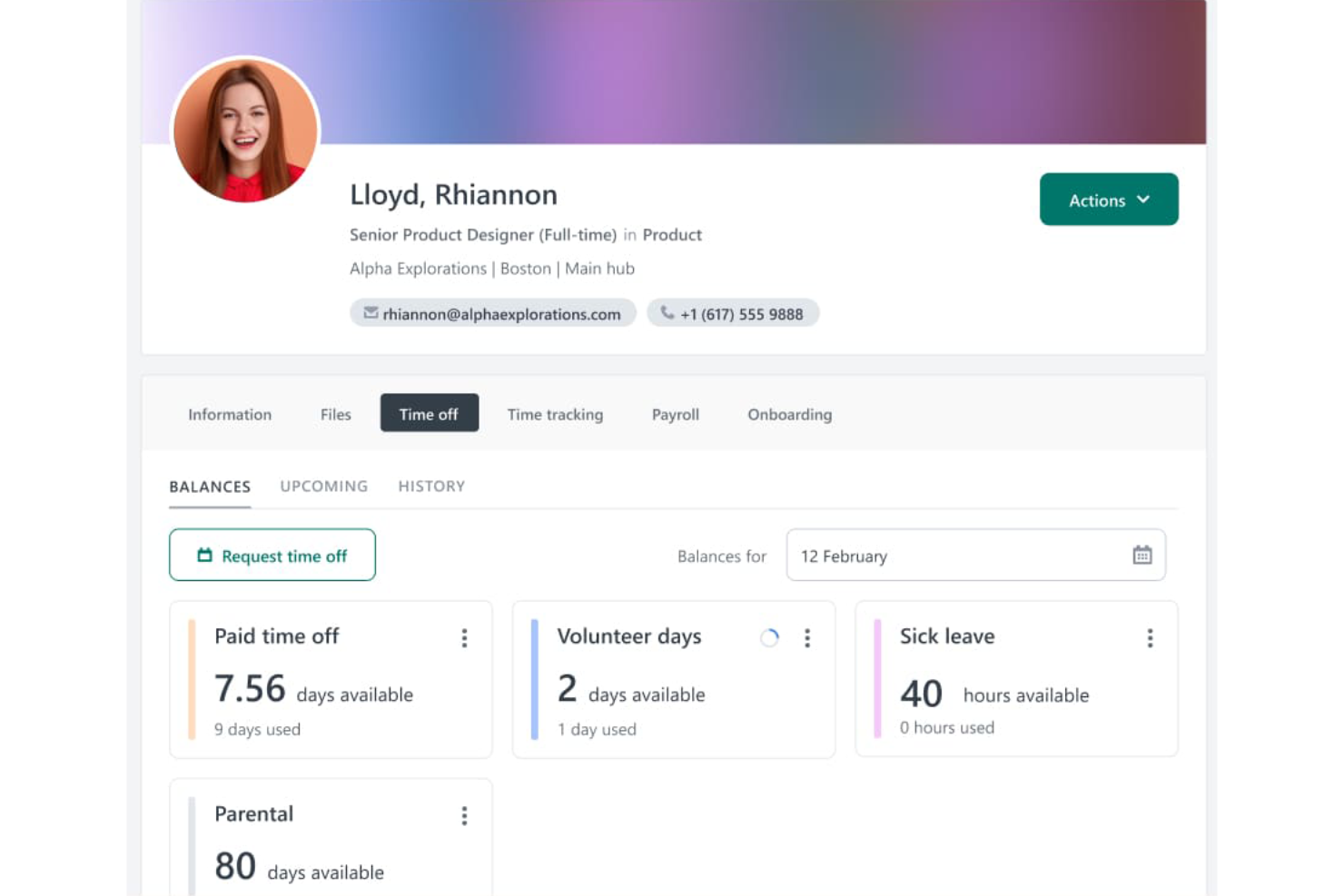This screenshot has width=1344, height=896.
Task: Open the Paid time off card options menu
Action: pos(465,638)
